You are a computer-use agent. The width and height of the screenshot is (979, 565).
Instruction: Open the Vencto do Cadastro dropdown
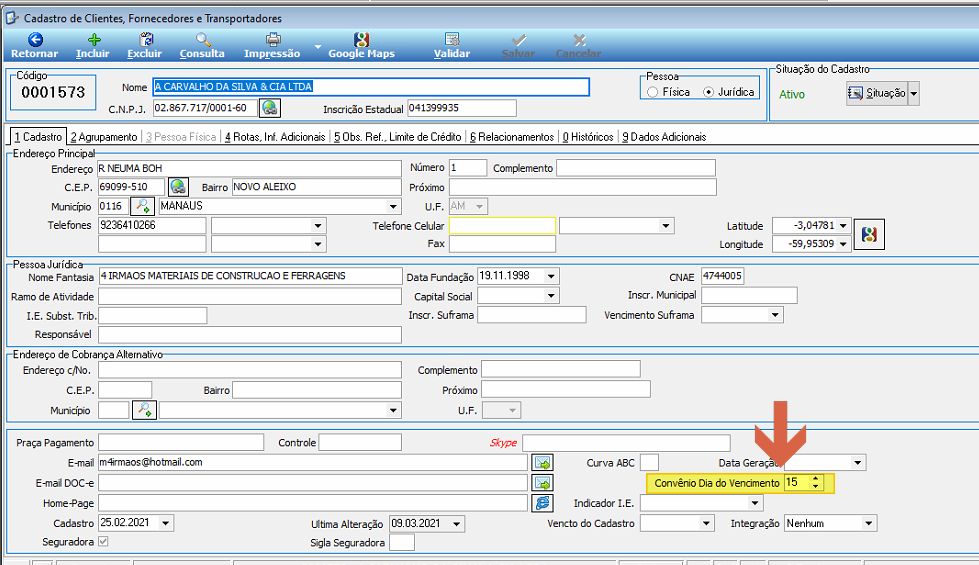click(x=706, y=523)
